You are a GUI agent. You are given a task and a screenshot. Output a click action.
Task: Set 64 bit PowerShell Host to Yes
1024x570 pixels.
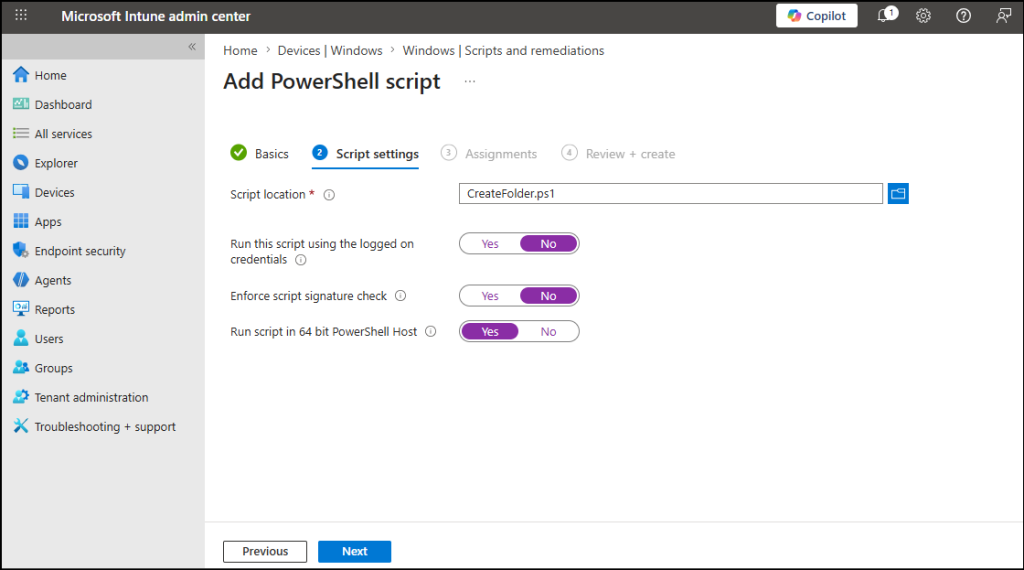tap(490, 332)
